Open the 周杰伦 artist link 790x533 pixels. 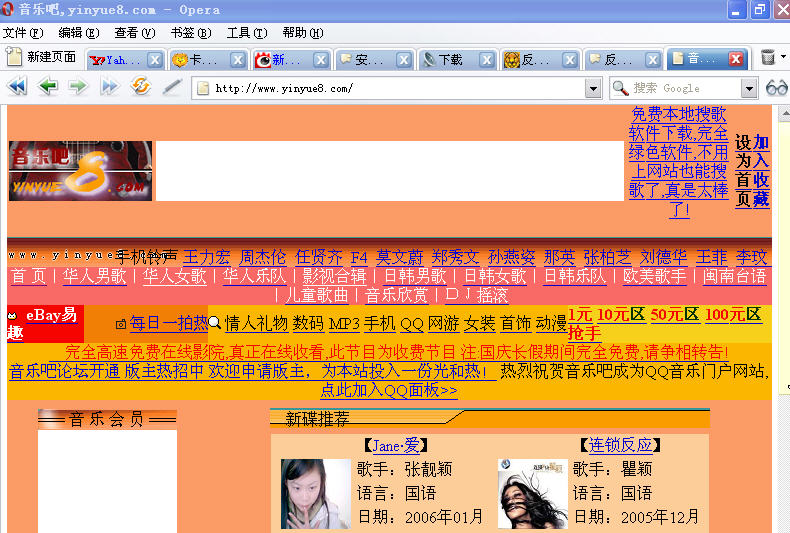262,257
